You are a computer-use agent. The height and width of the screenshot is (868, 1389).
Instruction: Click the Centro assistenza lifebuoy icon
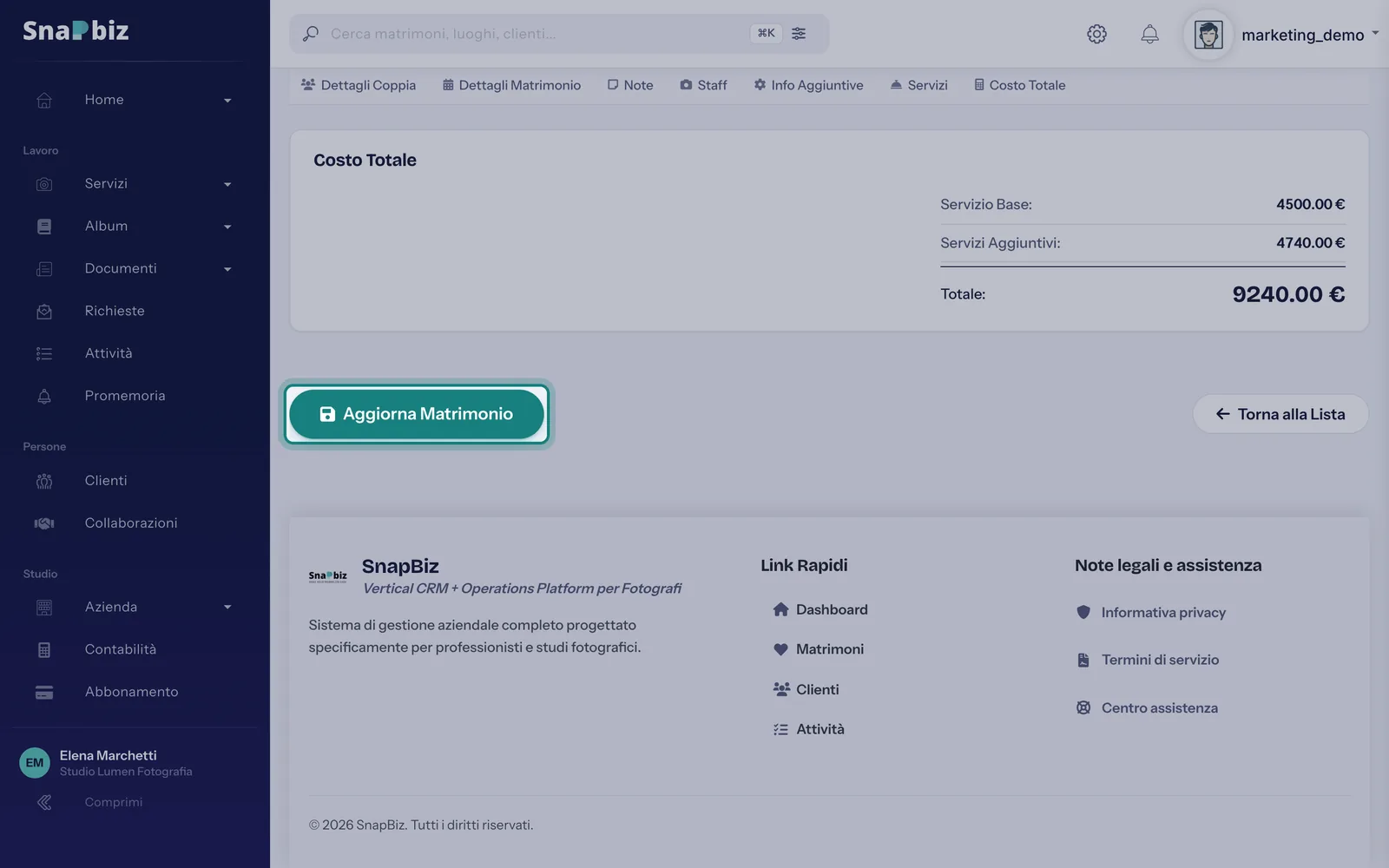[1083, 707]
